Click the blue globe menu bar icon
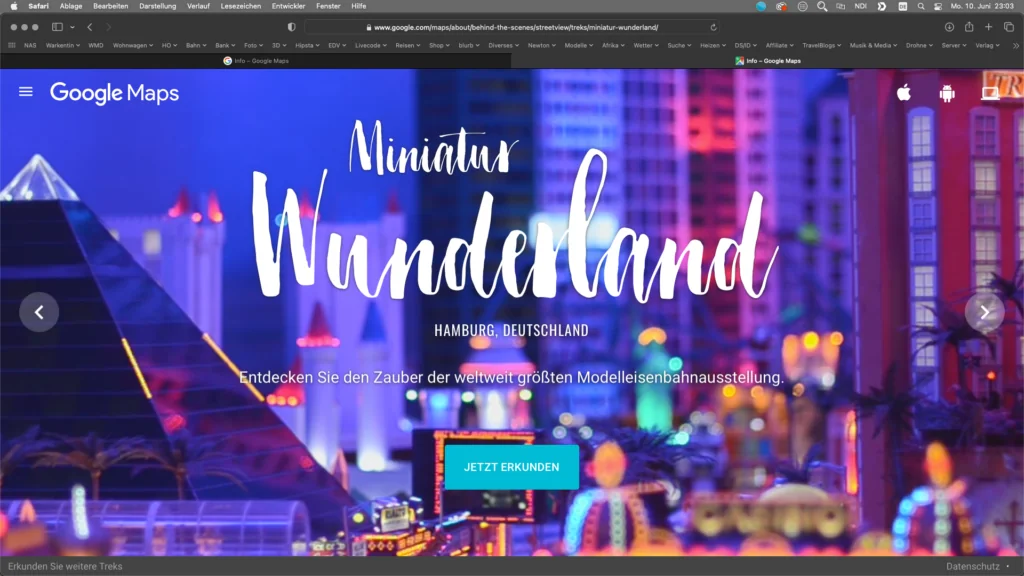 click(761, 6)
